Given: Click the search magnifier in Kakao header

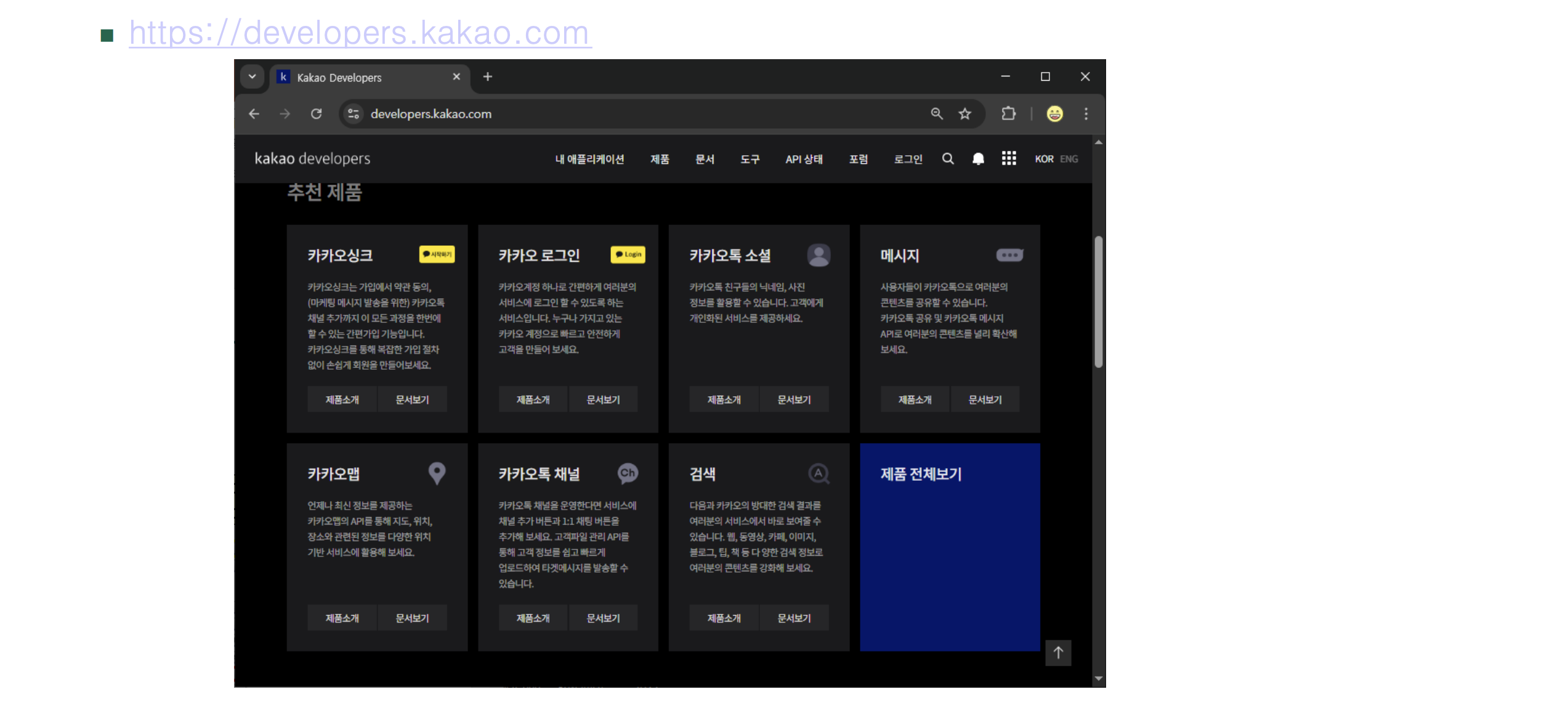Looking at the screenshot, I should tap(947, 159).
